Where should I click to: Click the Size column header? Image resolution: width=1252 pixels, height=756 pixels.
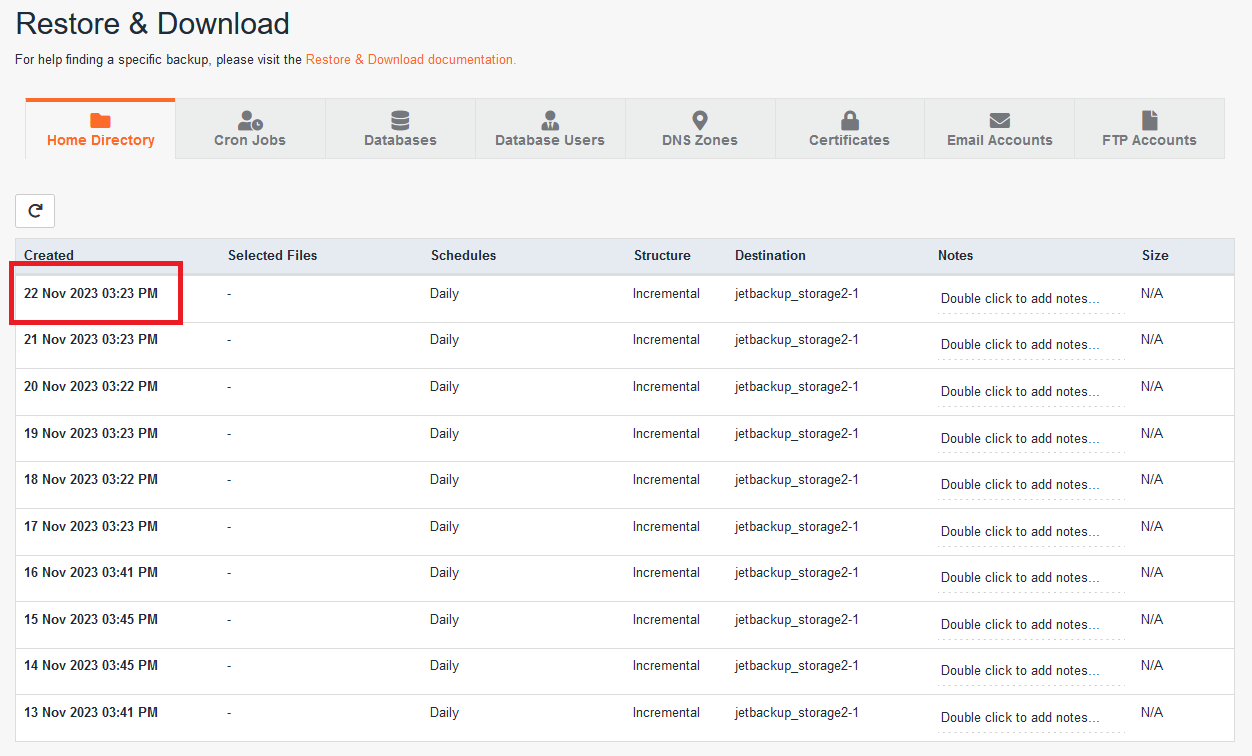[x=1155, y=256]
